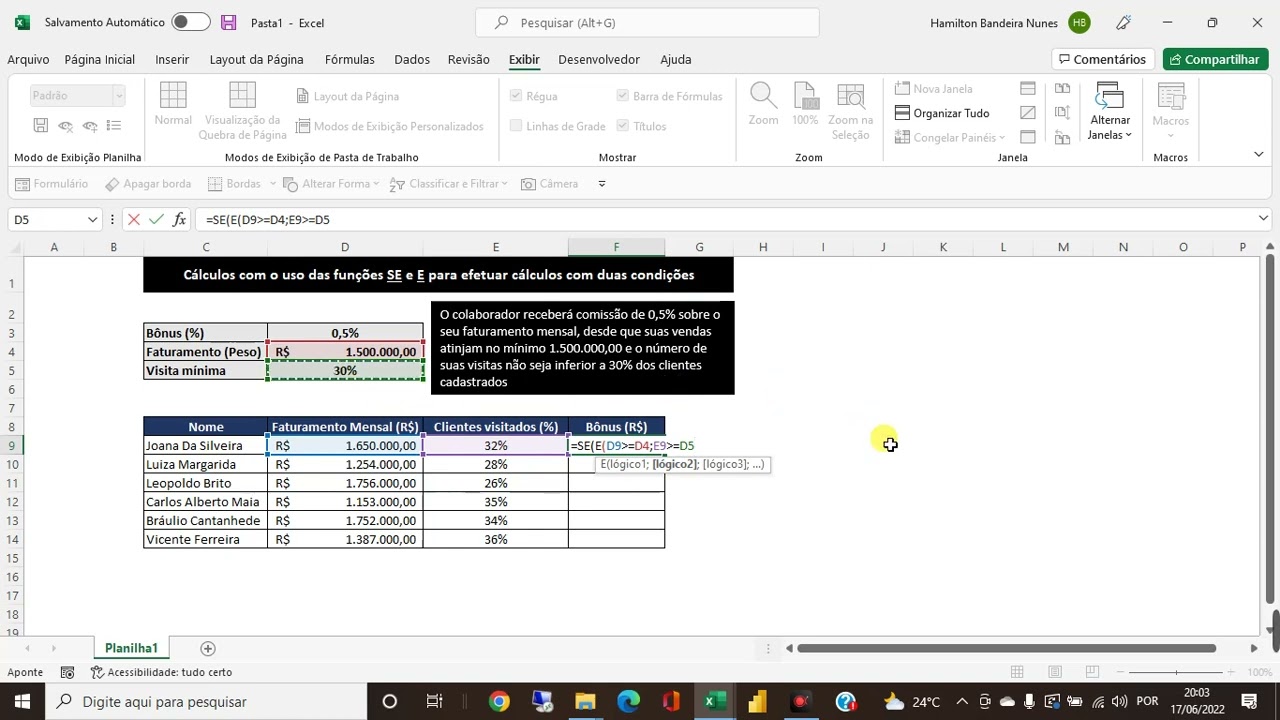
Task: Click the horizontal scrollbar
Action: point(1006,648)
